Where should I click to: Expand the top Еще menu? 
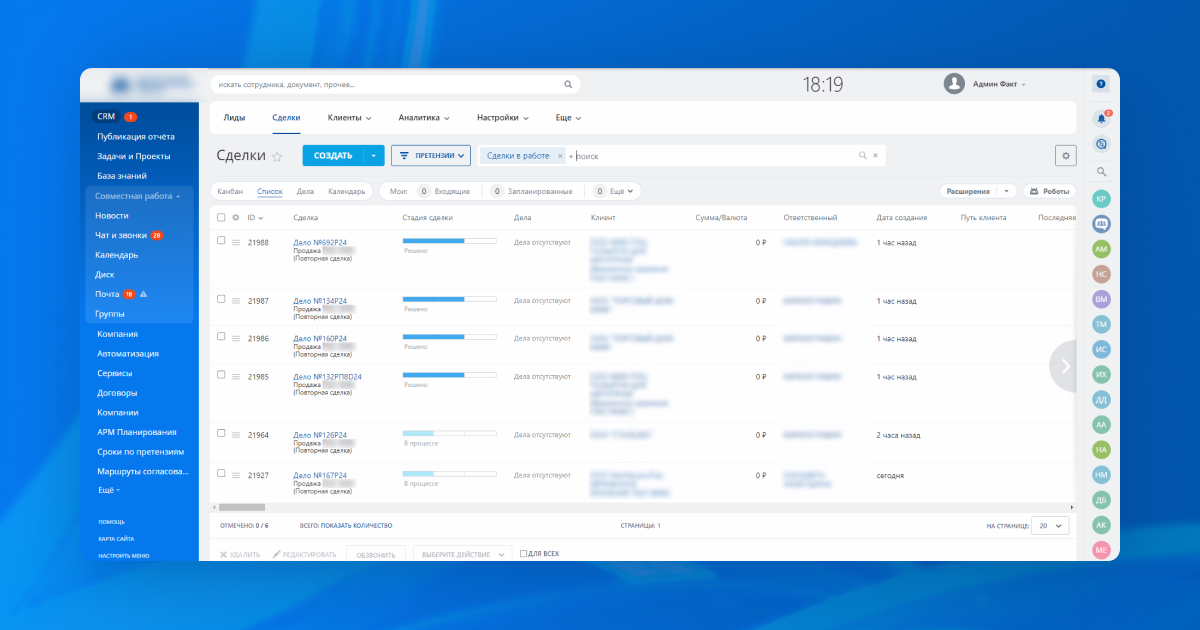tap(568, 118)
